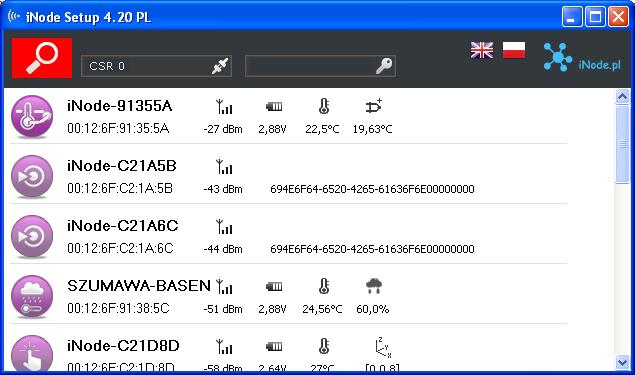The height and width of the screenshot is (375, 635).
Task: Click battery icon of iNode-C21D8D
Action: 274,346
